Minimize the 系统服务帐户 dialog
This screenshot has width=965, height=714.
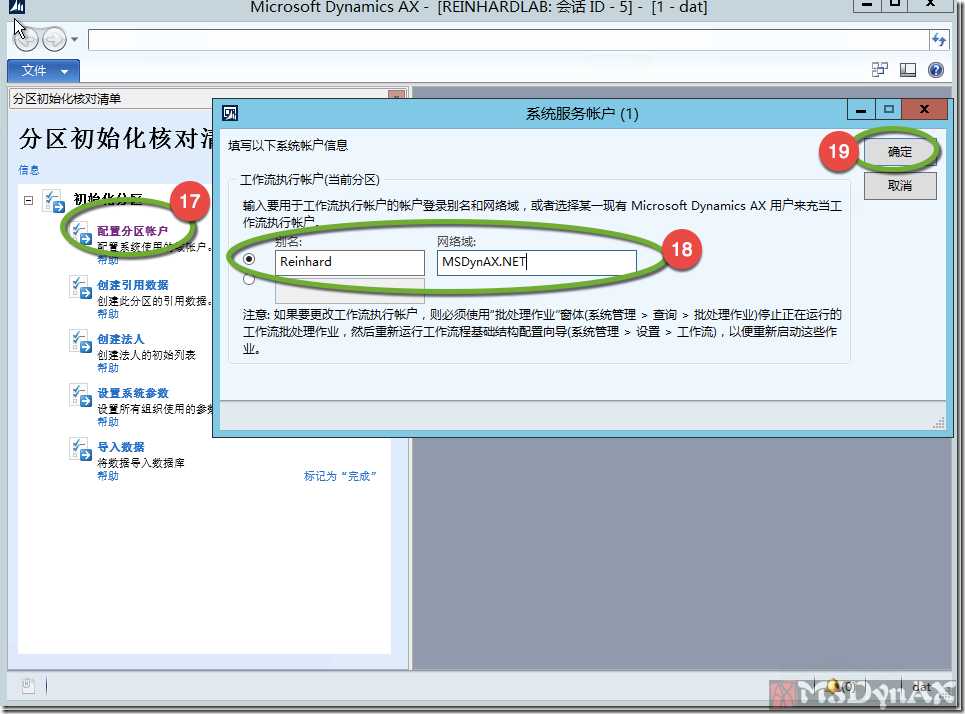(862, 110)
